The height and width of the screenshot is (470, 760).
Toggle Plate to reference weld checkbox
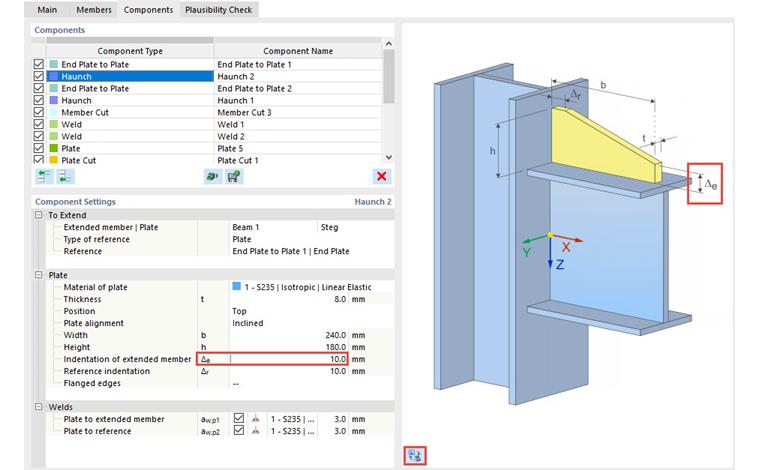pos(238,430)
